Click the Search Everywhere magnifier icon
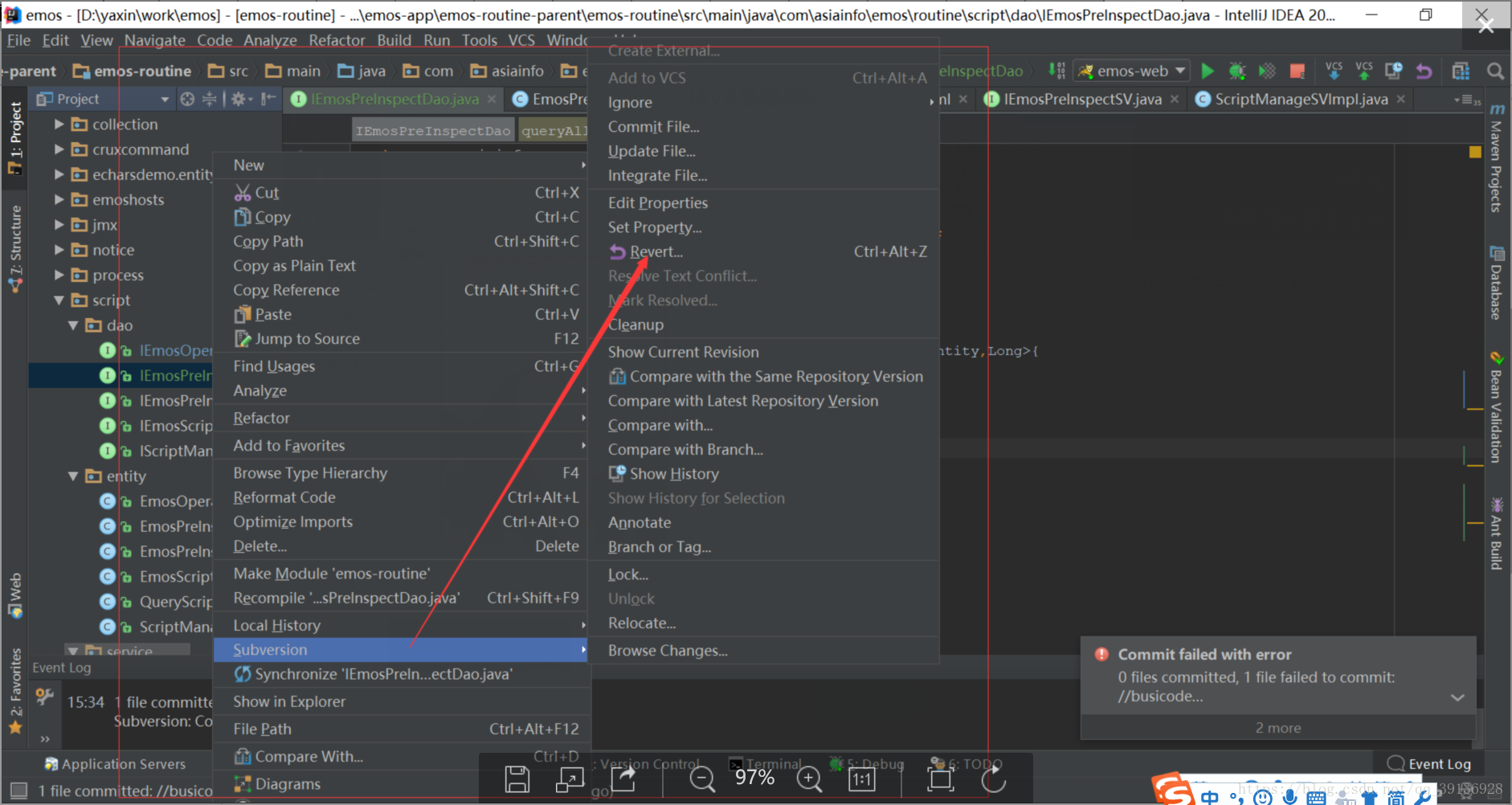The height and width of the screenshot is (805, 1512). point(1495,72)
